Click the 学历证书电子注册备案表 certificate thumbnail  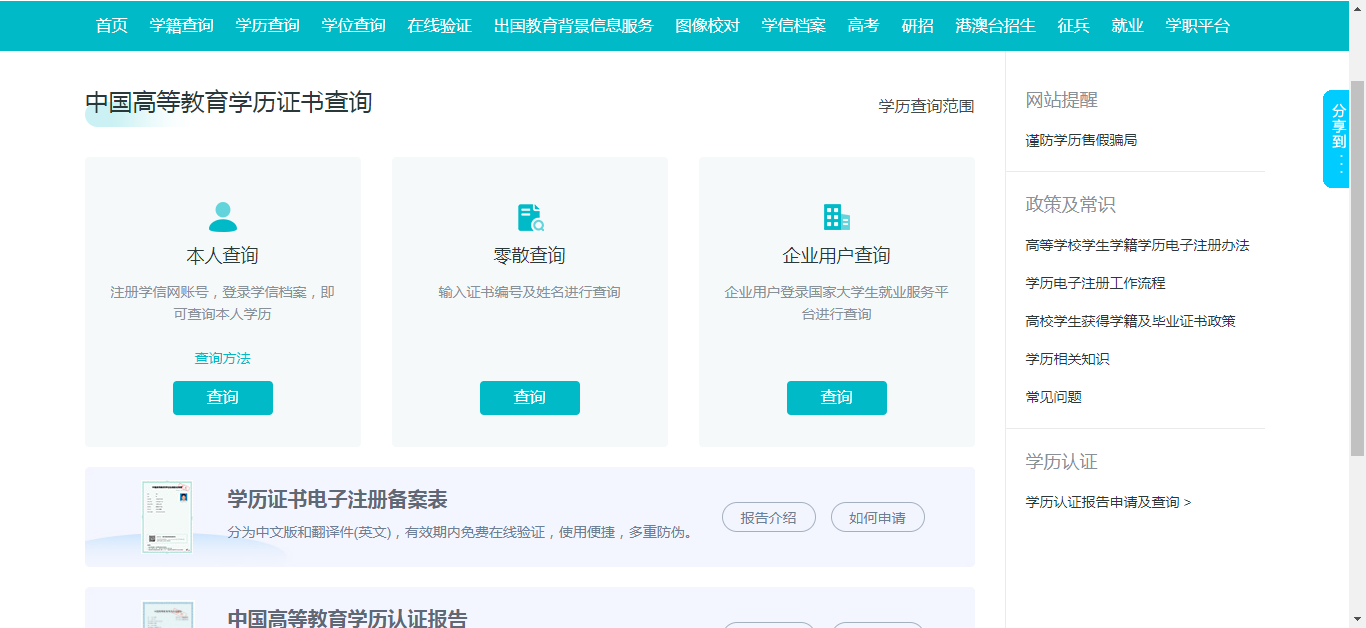click(x=168, y=517)
